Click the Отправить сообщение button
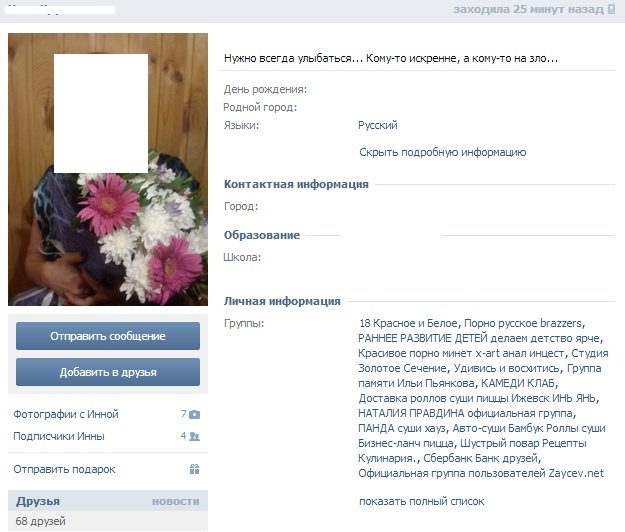 tap(108, 336)
